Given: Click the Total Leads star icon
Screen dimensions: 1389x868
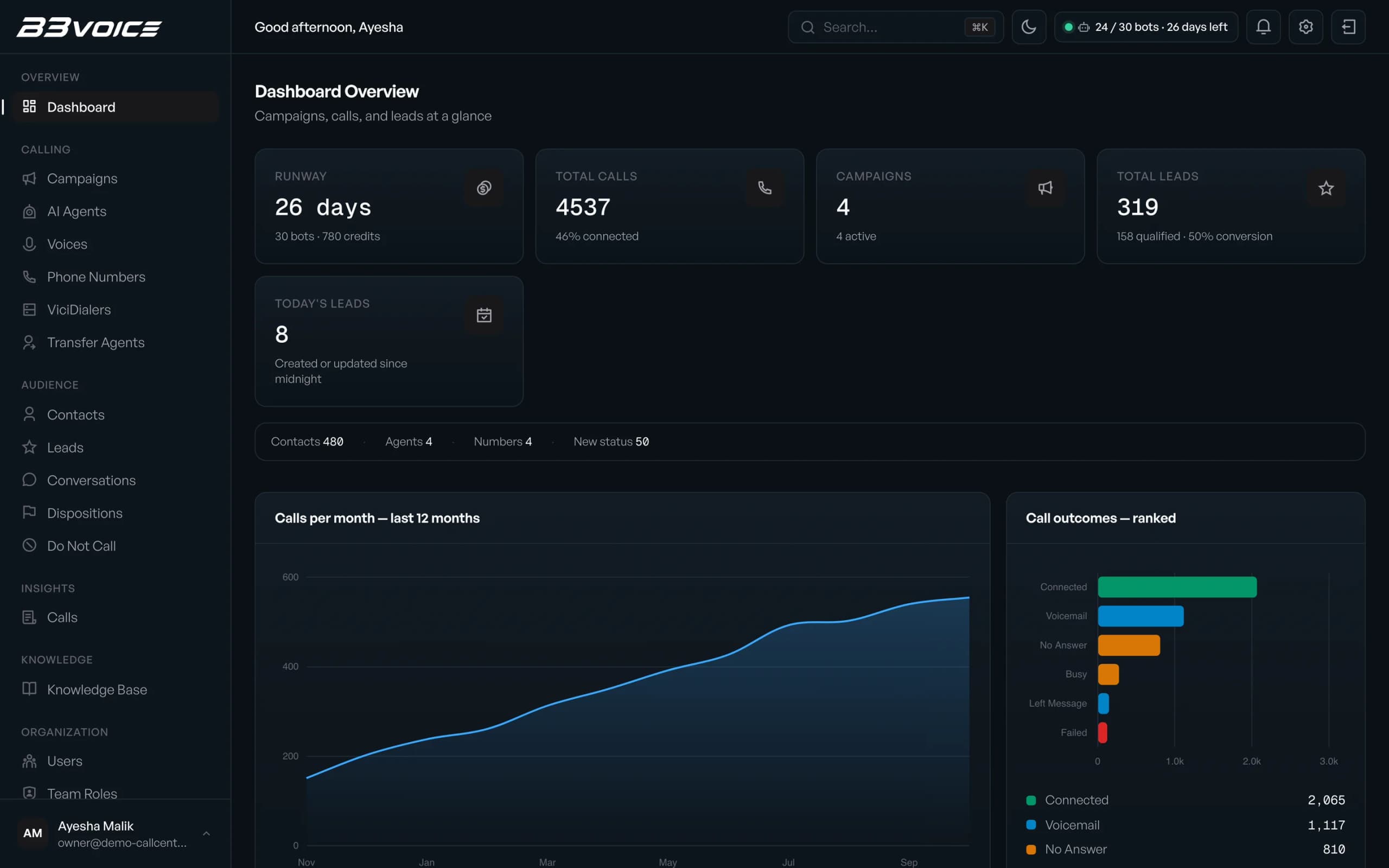Looking at the screenshot, I should click(1326, 188).
